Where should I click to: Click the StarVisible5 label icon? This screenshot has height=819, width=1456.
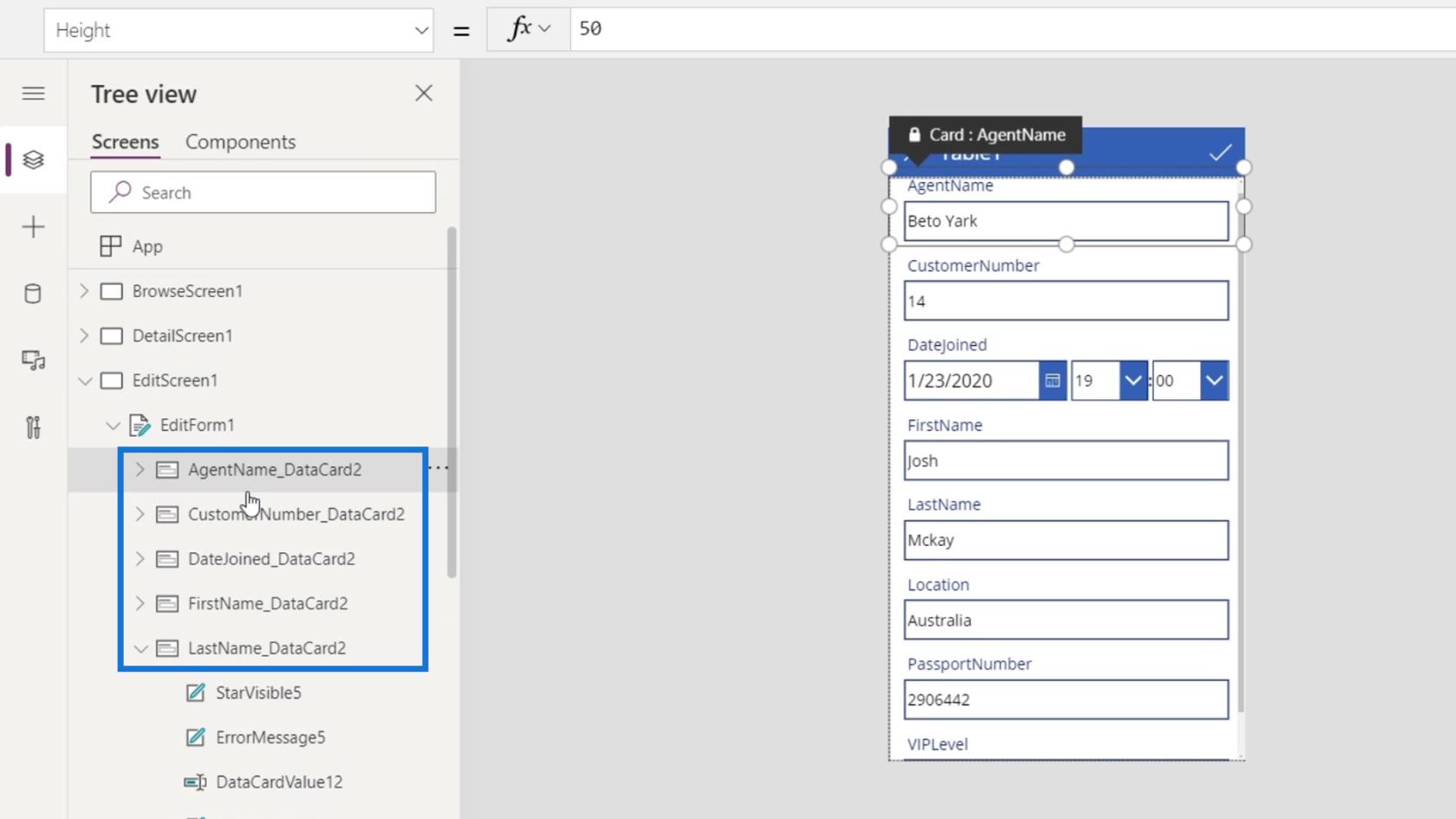196,692
